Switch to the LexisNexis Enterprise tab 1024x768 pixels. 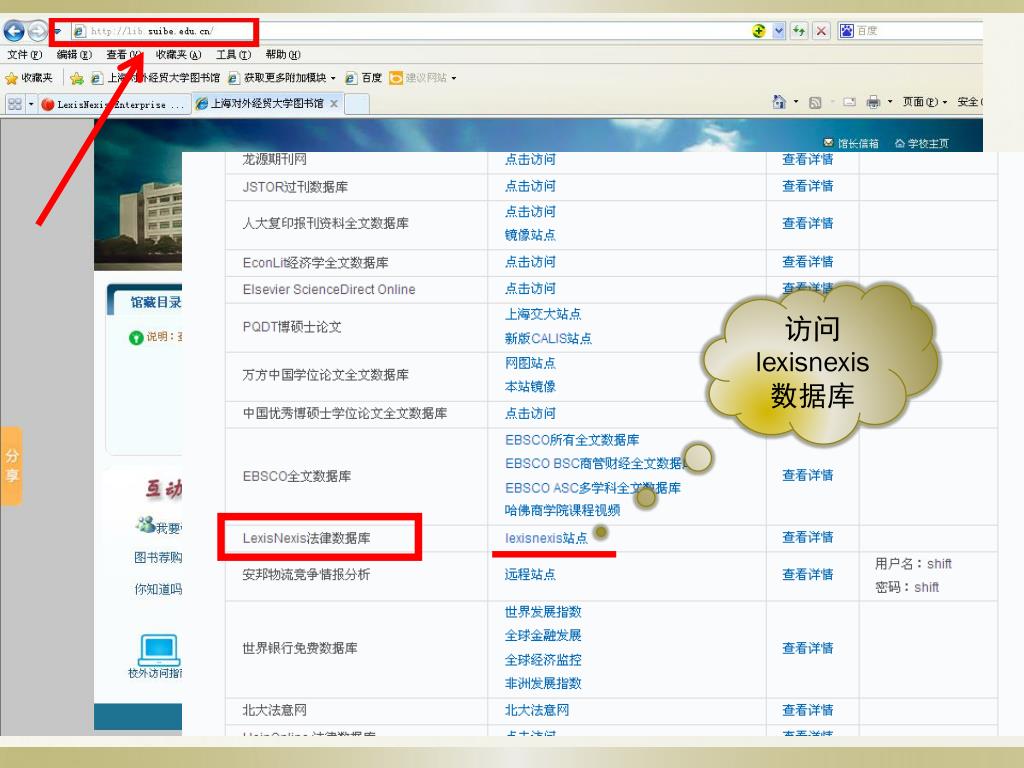click(x=114, y=104)
